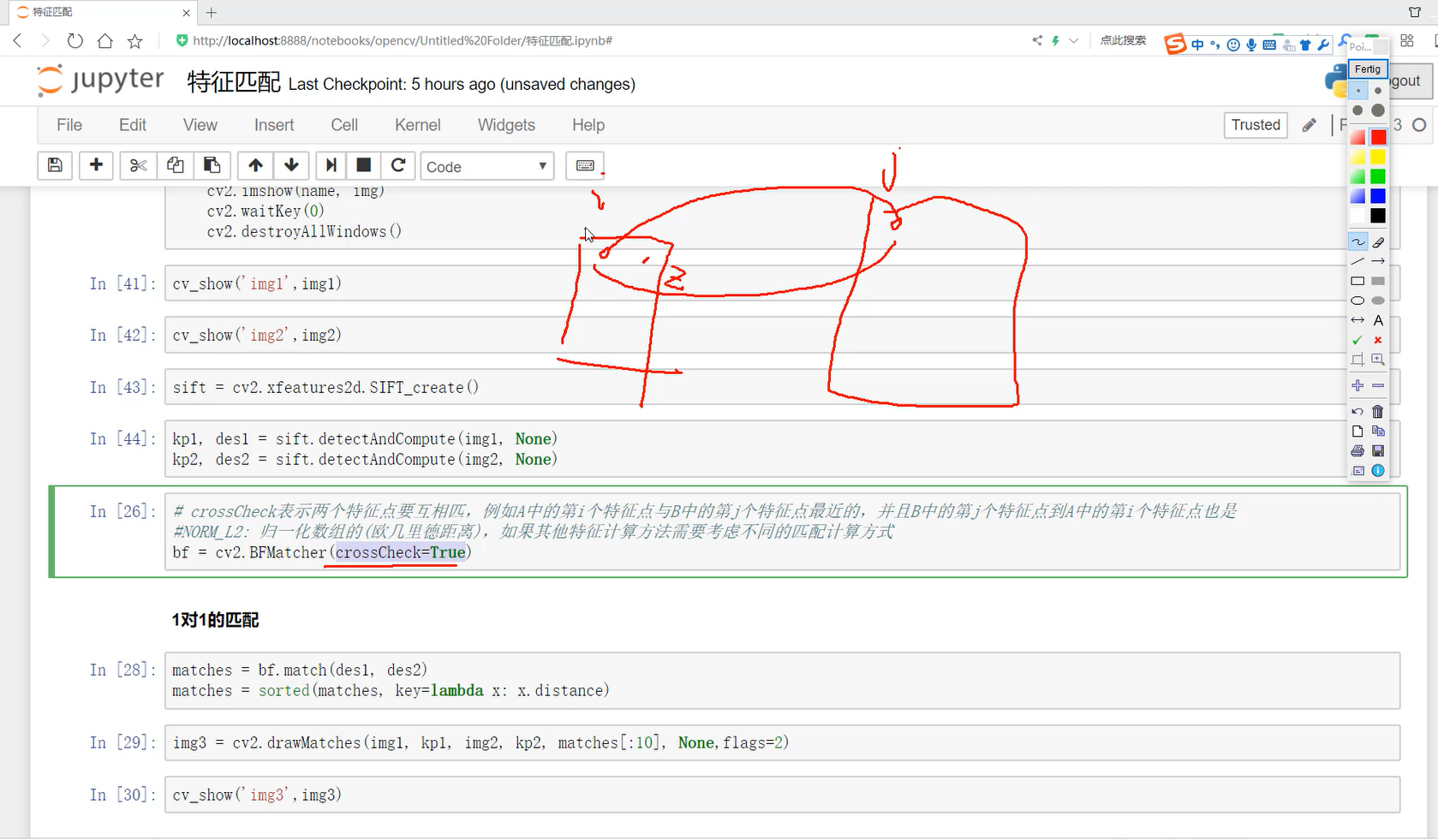Viewport: 1438px width, 840px height.
Task: Pick the solid red color swatch
Action: pos(1378,137)
